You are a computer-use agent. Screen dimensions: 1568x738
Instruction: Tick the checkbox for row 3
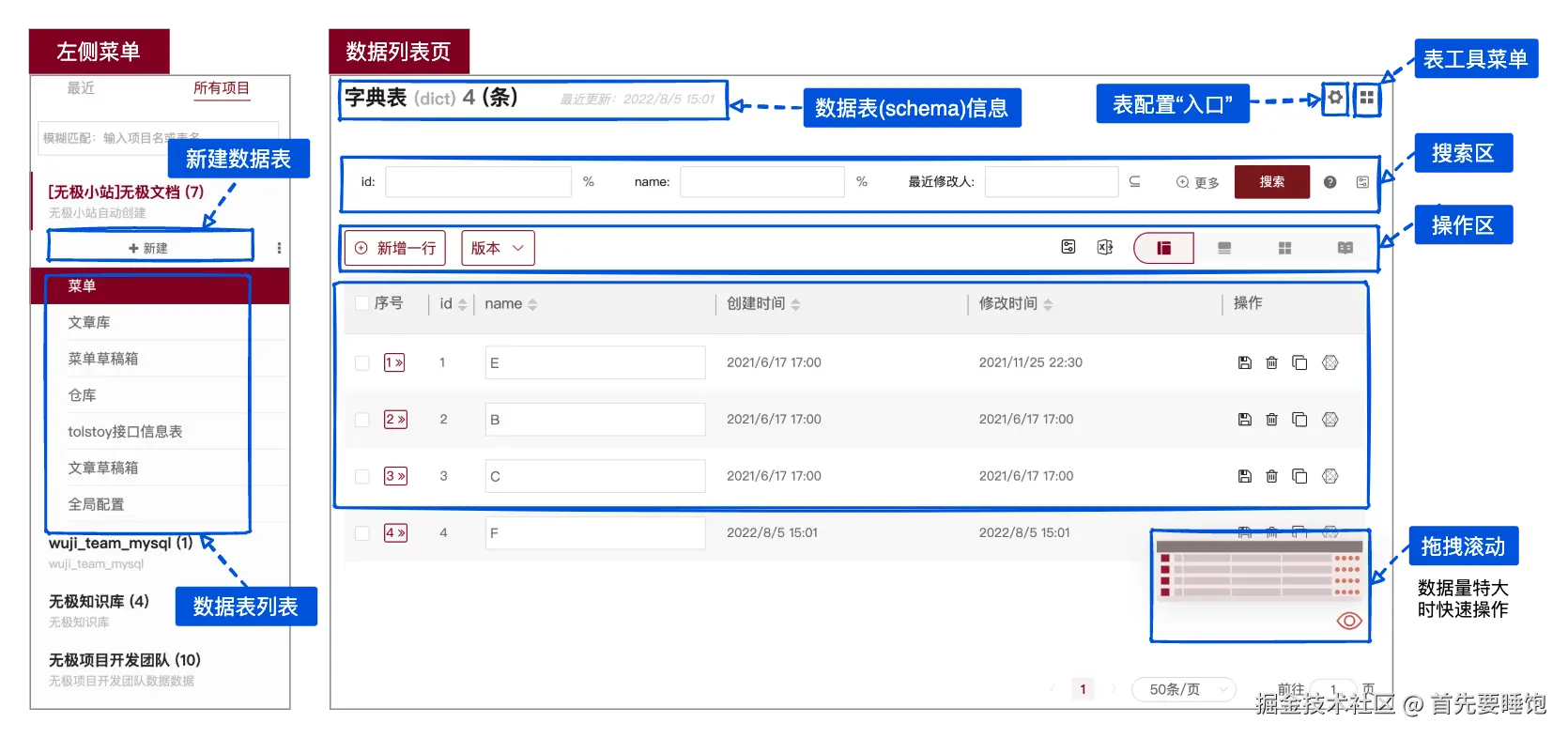361,476
